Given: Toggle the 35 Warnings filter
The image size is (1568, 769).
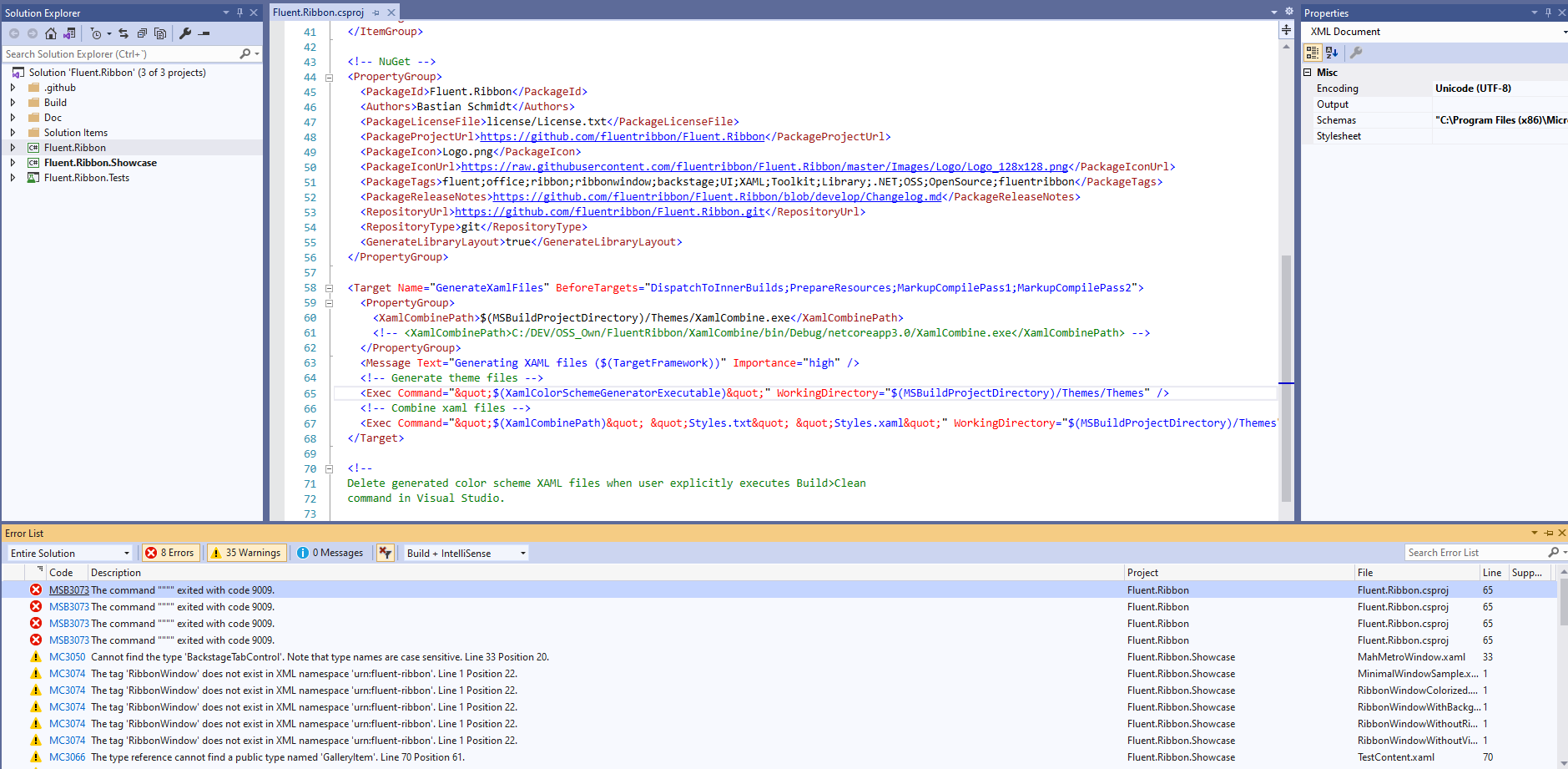Looking at the screenshot, I should pos(246,552).
